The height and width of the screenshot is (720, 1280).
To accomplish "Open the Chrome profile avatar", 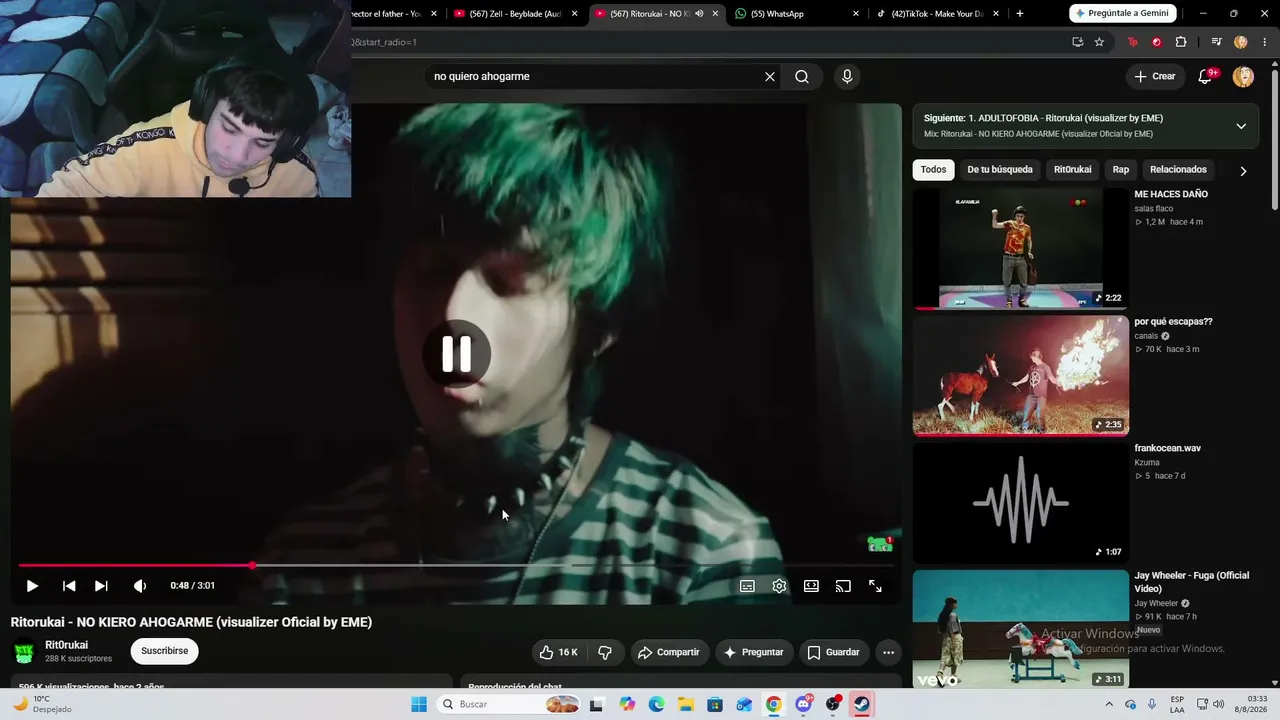I will click(x=1241, y=42).
